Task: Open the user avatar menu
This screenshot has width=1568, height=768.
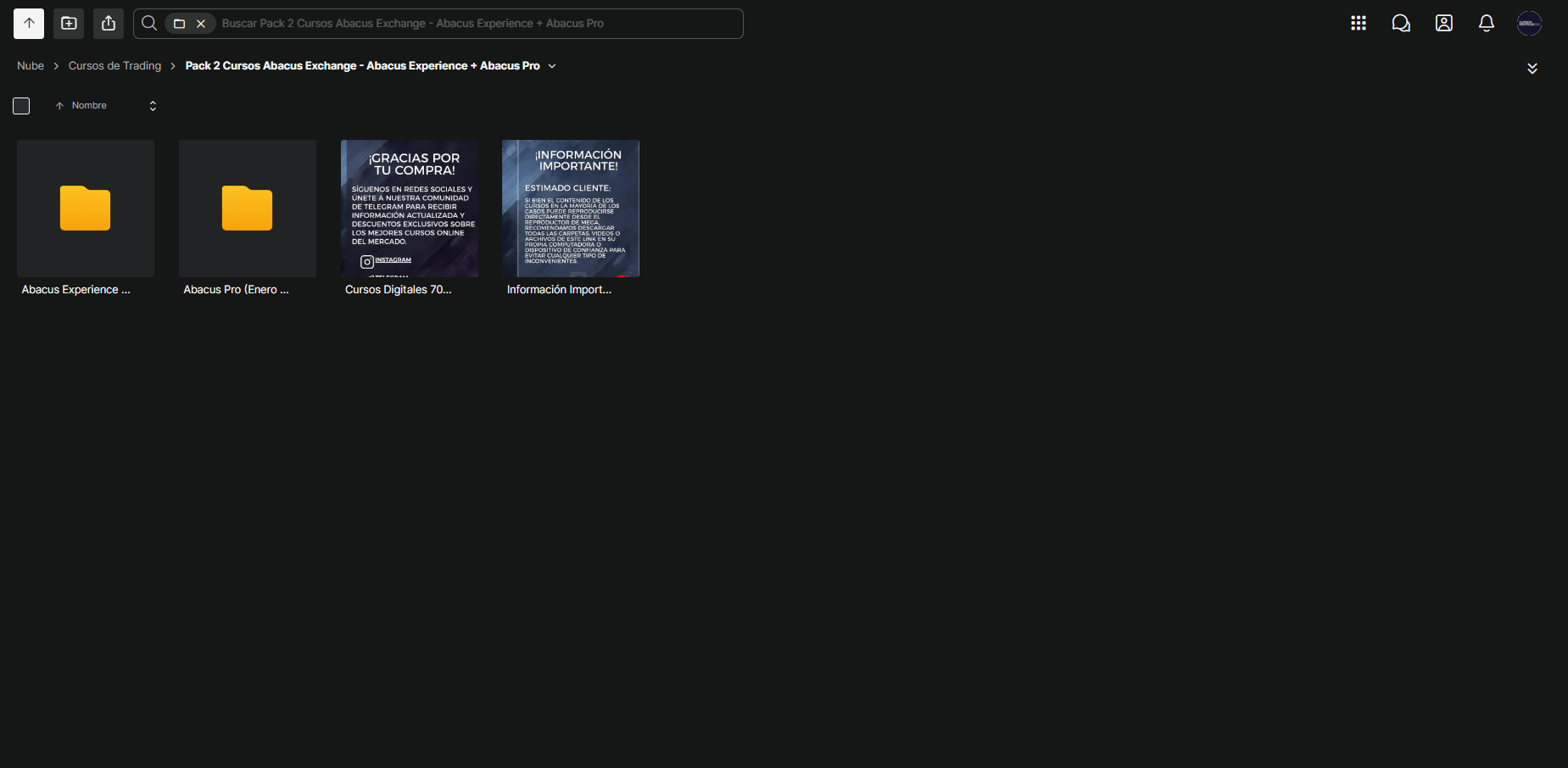Action: tap(1529, 24)
